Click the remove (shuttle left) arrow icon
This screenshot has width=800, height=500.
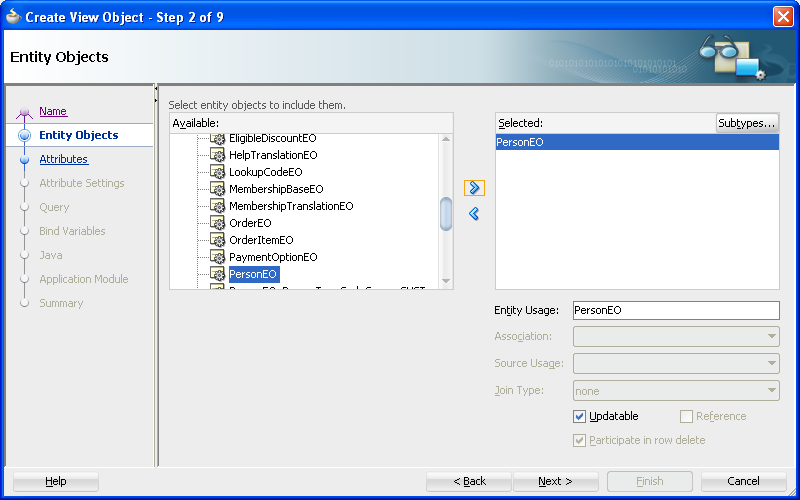point(474,213)
